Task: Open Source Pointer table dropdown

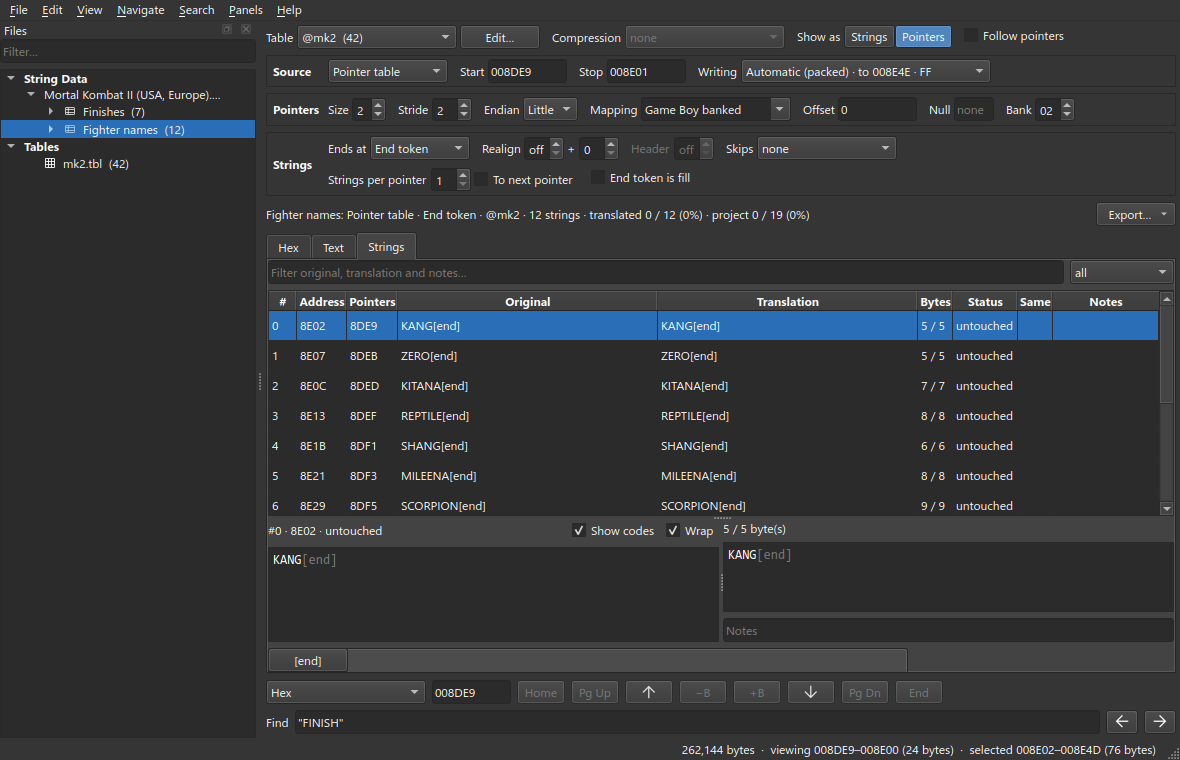Action: point(388,71)
